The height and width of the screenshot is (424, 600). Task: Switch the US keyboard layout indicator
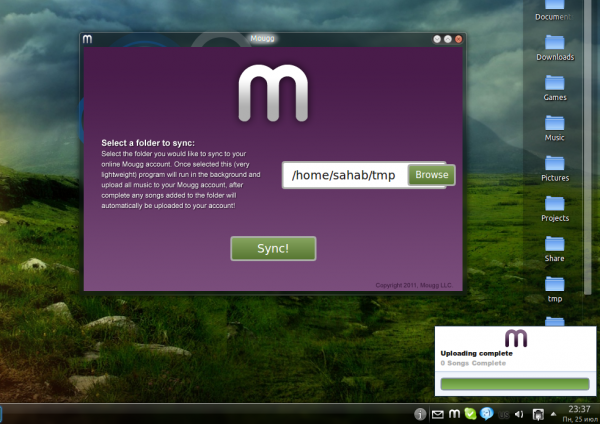pos(504,414)
